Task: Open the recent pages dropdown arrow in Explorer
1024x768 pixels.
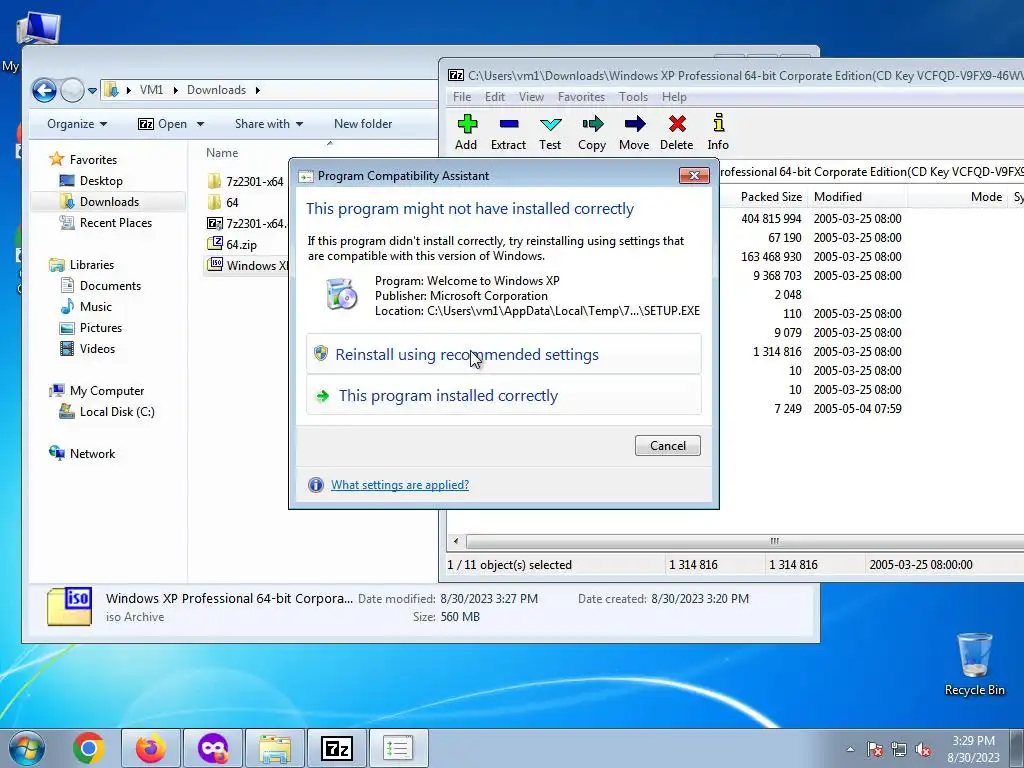Action: click(x=92, y=91)
